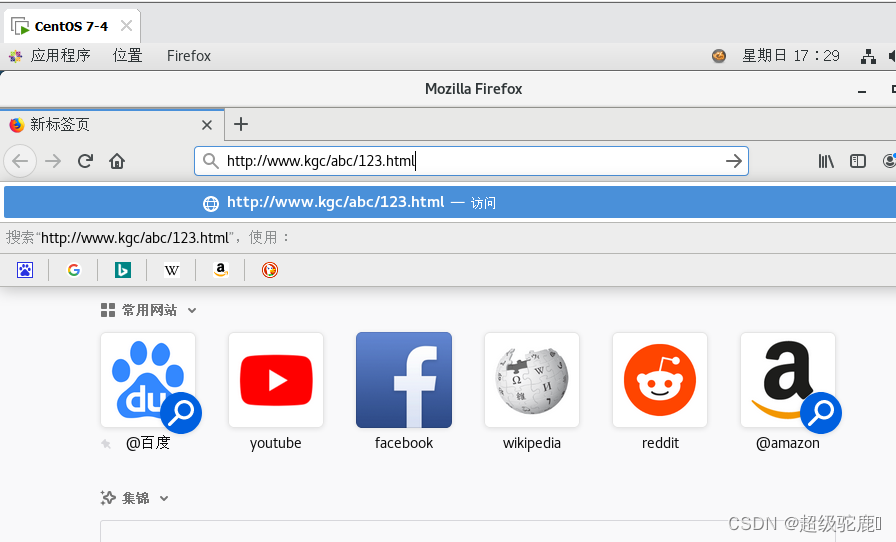Open the Library bookshelf icon

click(826, 161)
